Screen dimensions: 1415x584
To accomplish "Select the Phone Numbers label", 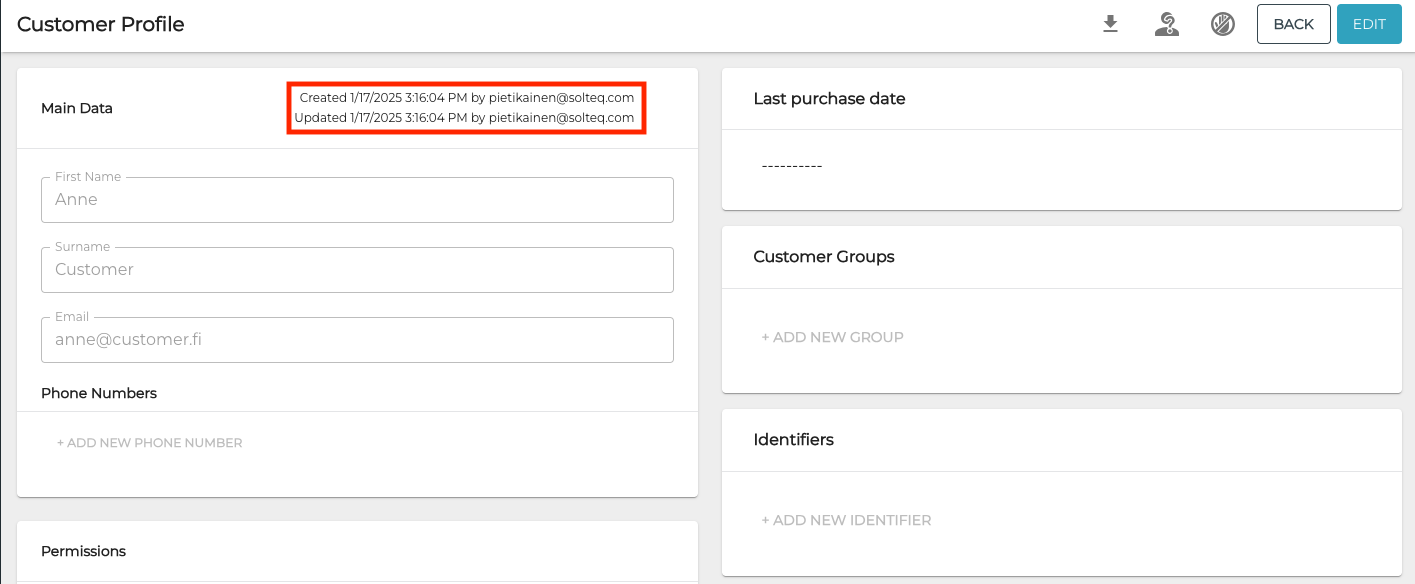I will [x=99, y=393].
